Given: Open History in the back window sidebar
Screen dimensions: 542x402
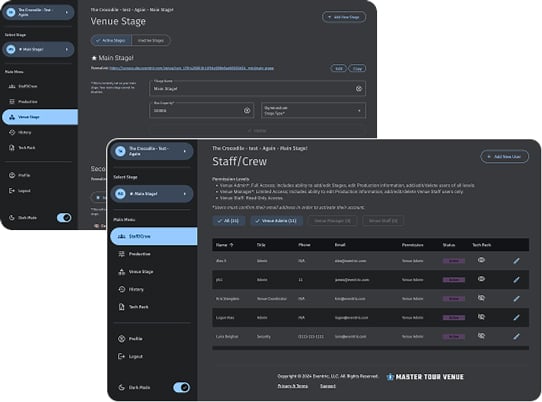Looking at the screenshot, I should coord(40,132).
